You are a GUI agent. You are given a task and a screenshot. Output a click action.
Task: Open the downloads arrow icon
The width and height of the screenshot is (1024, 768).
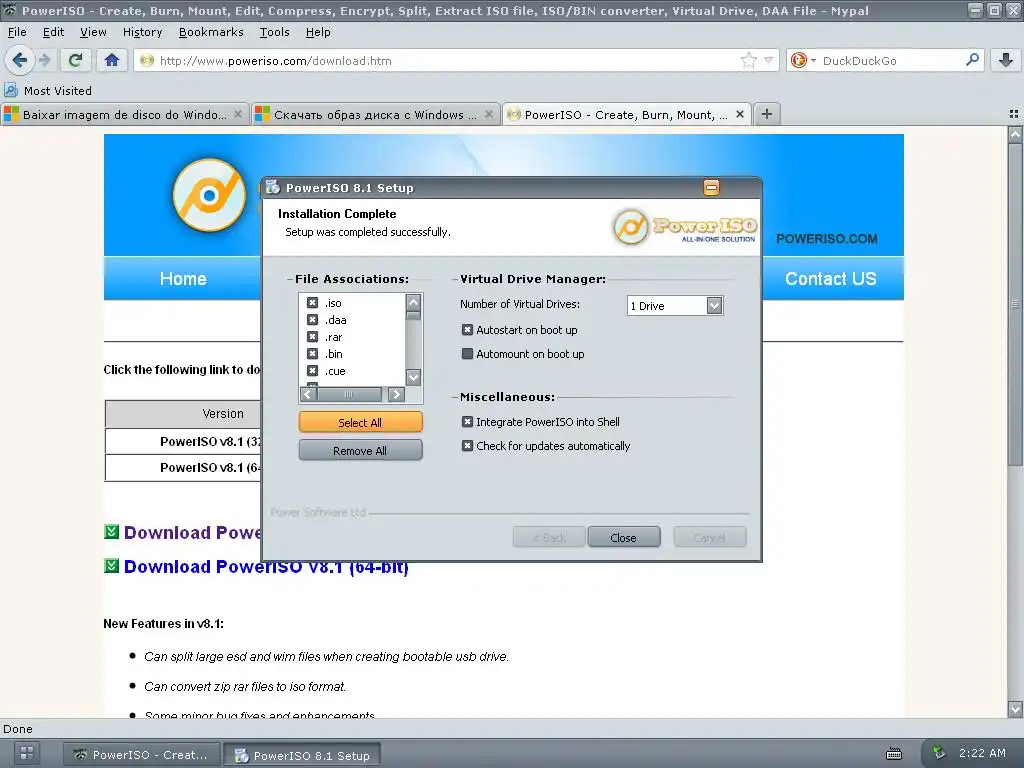[1006, 61]
